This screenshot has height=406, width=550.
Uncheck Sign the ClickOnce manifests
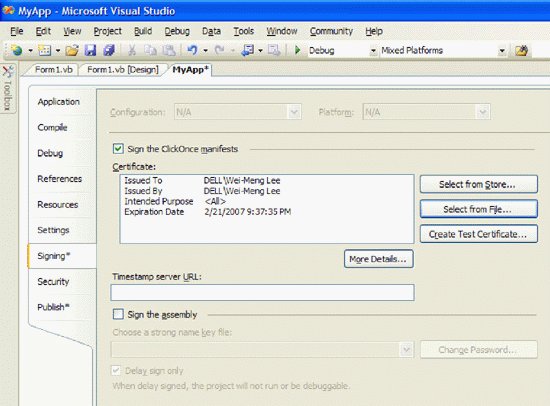(x=118, y=149)
